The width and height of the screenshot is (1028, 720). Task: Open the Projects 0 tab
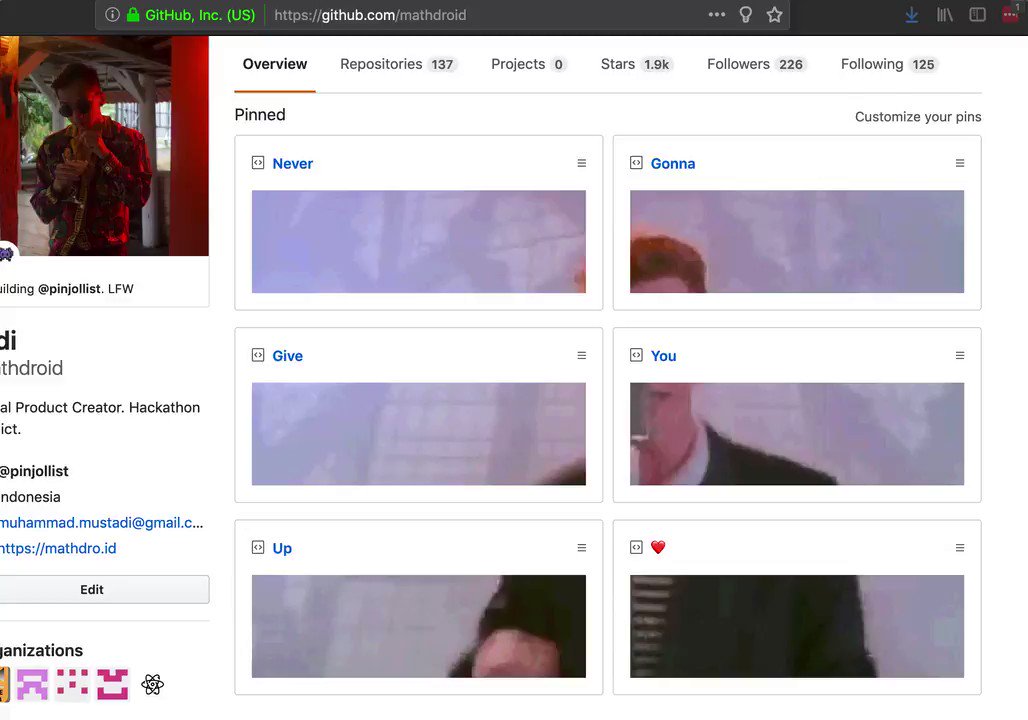click(528, 64)
